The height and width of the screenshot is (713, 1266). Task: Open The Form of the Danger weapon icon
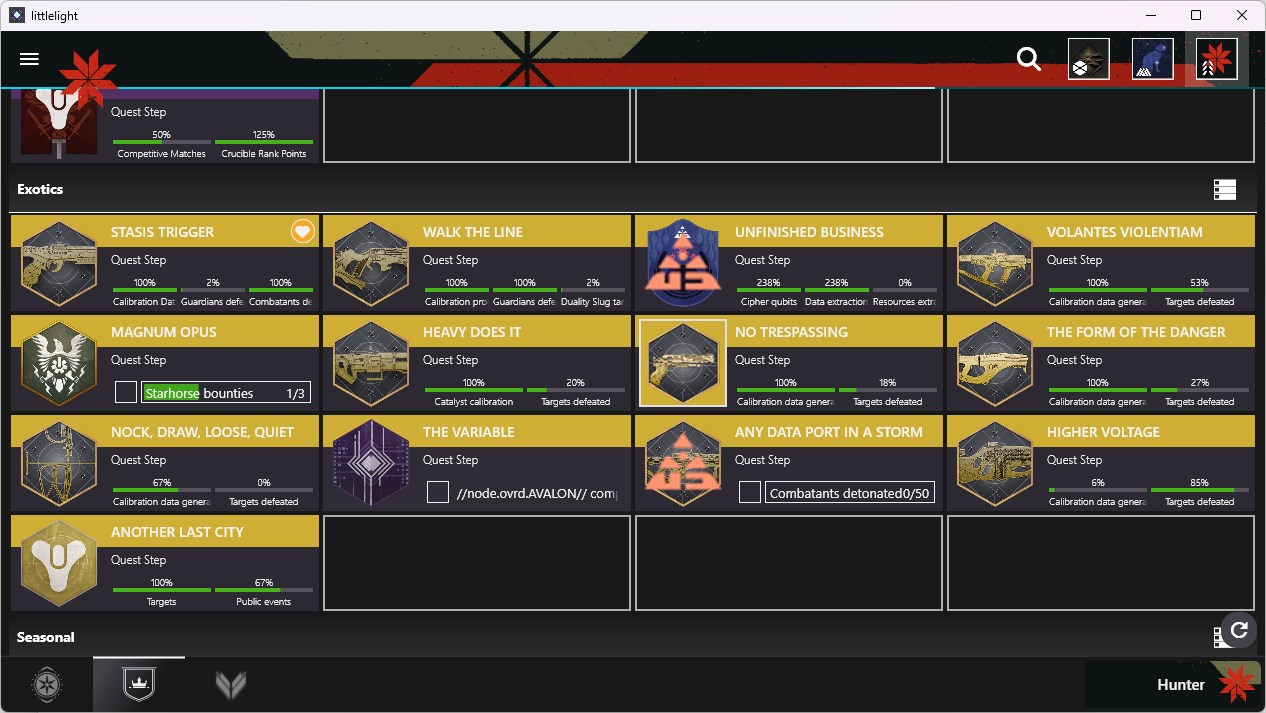995,364
